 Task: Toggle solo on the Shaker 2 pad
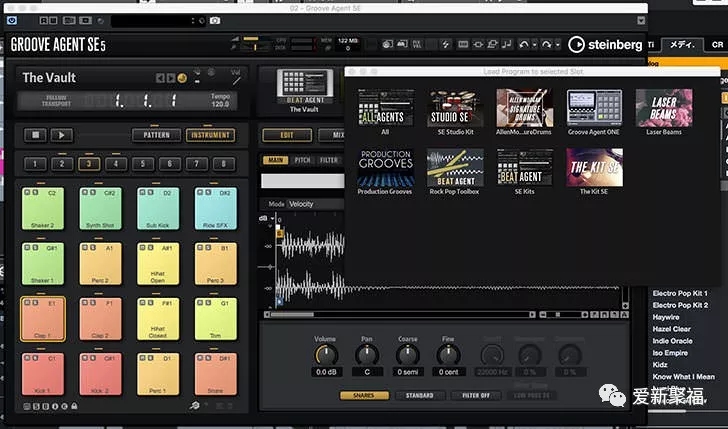click(35, 193)
